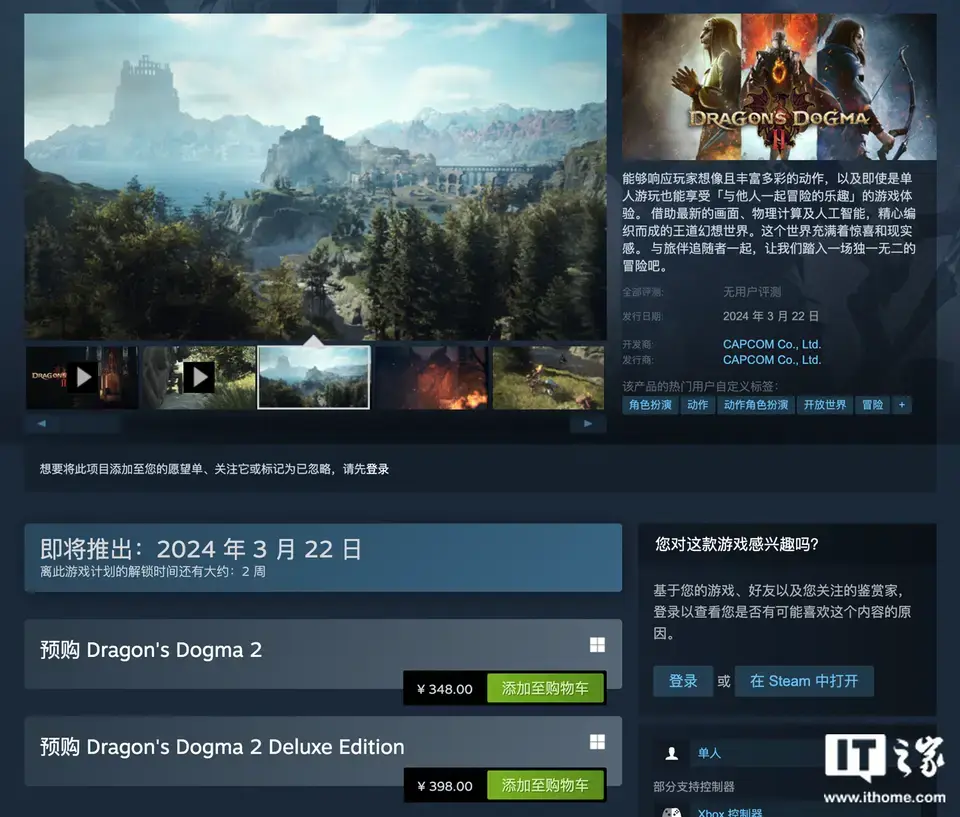The width and height of the screenshot is (960, 817).
Task: Open the 开放世界 tag
Action: click(825, 405)
